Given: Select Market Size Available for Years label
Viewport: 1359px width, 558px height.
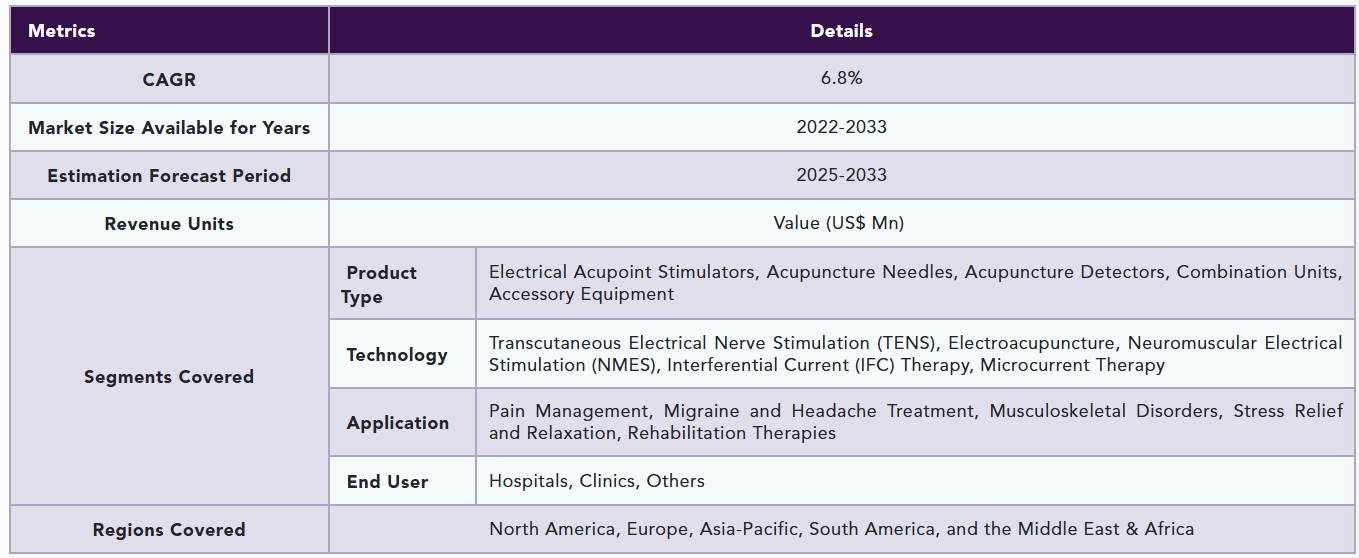Looking at the screenshot, I should (169, 127).
